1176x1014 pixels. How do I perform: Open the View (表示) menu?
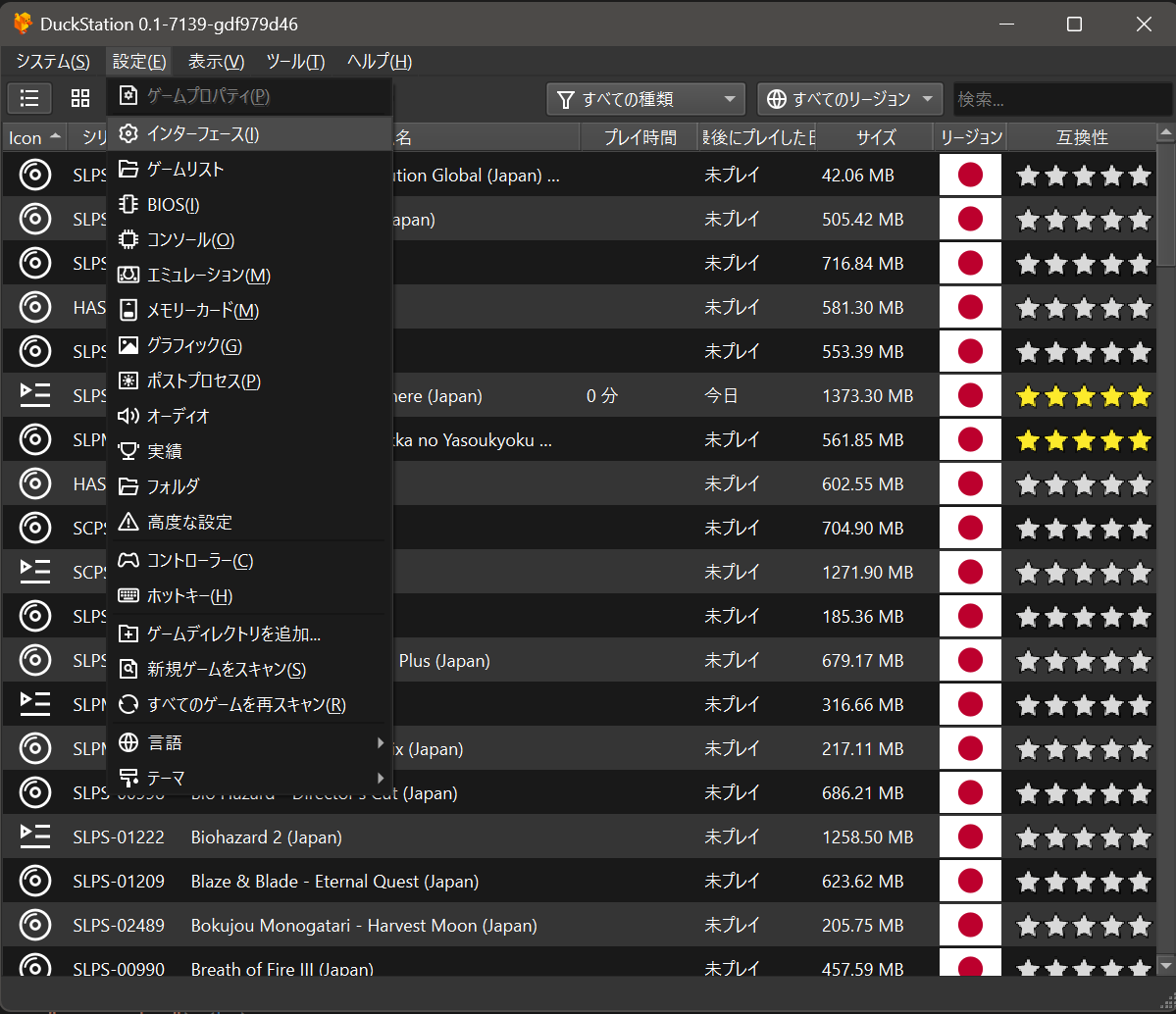point(216,62)
